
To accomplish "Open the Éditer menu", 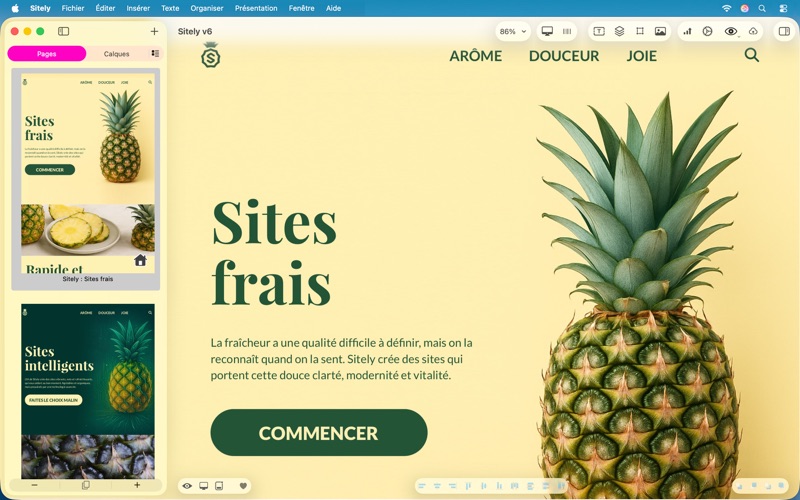I will tap(105, 8).
